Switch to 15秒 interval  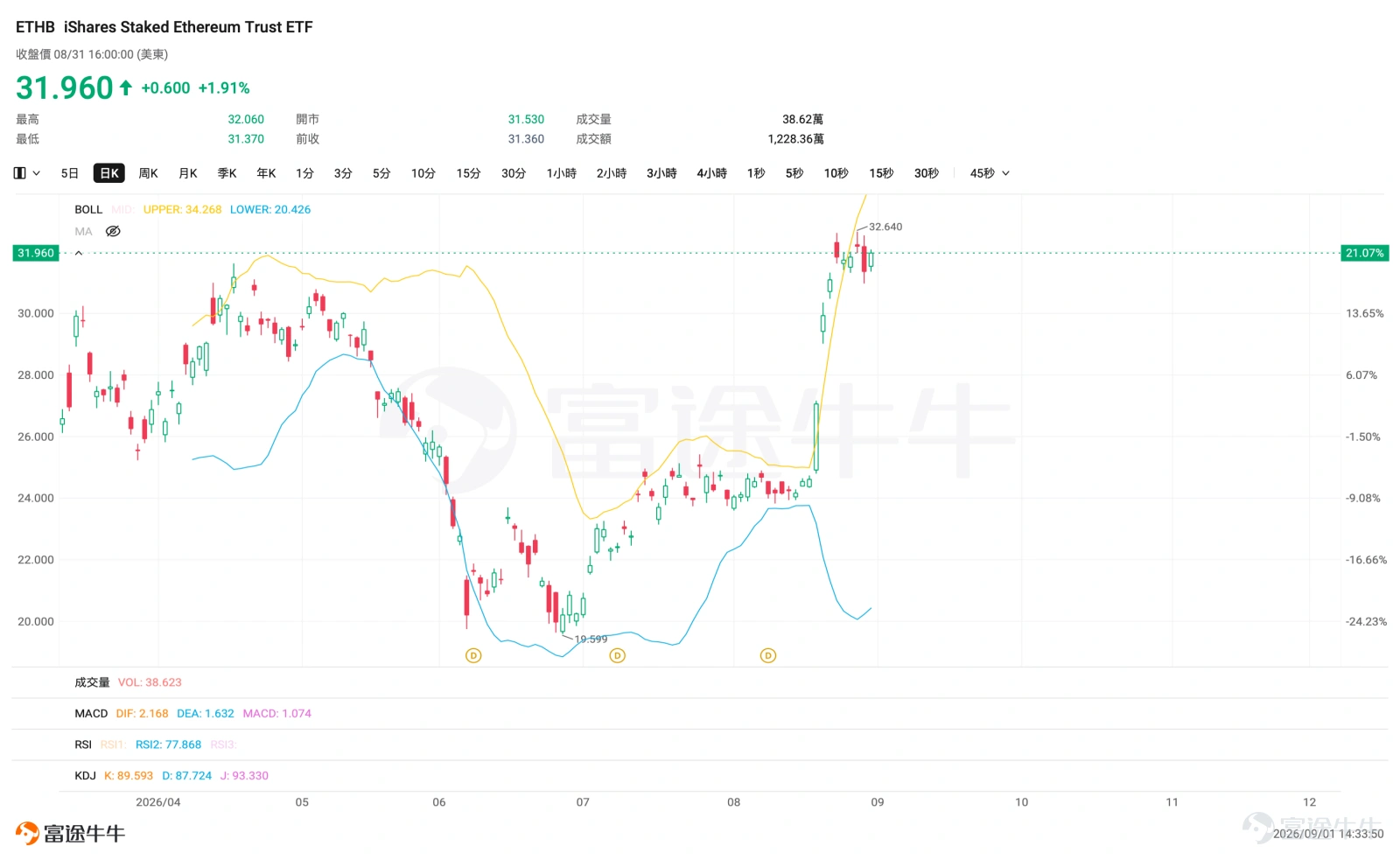(x=882, y=173)
